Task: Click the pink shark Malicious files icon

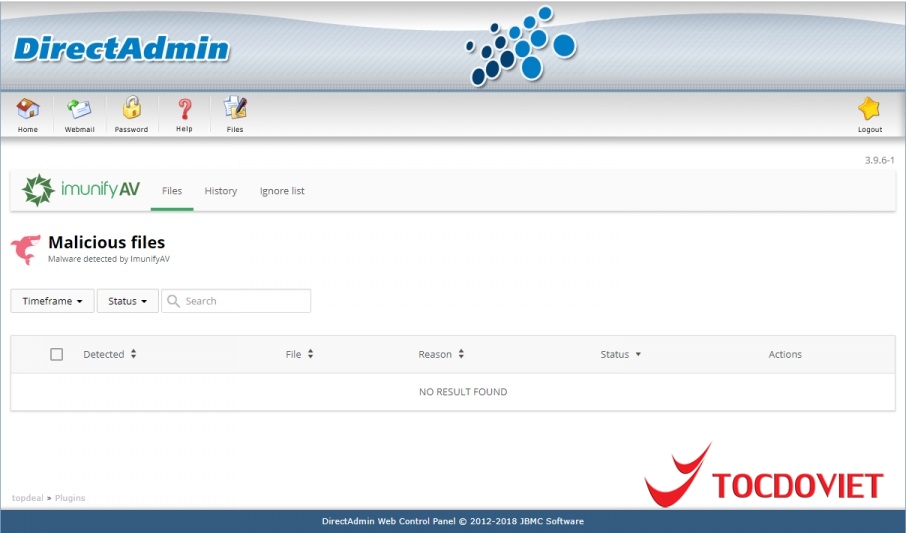Action: pyautogui.click(x=26, y=249)
